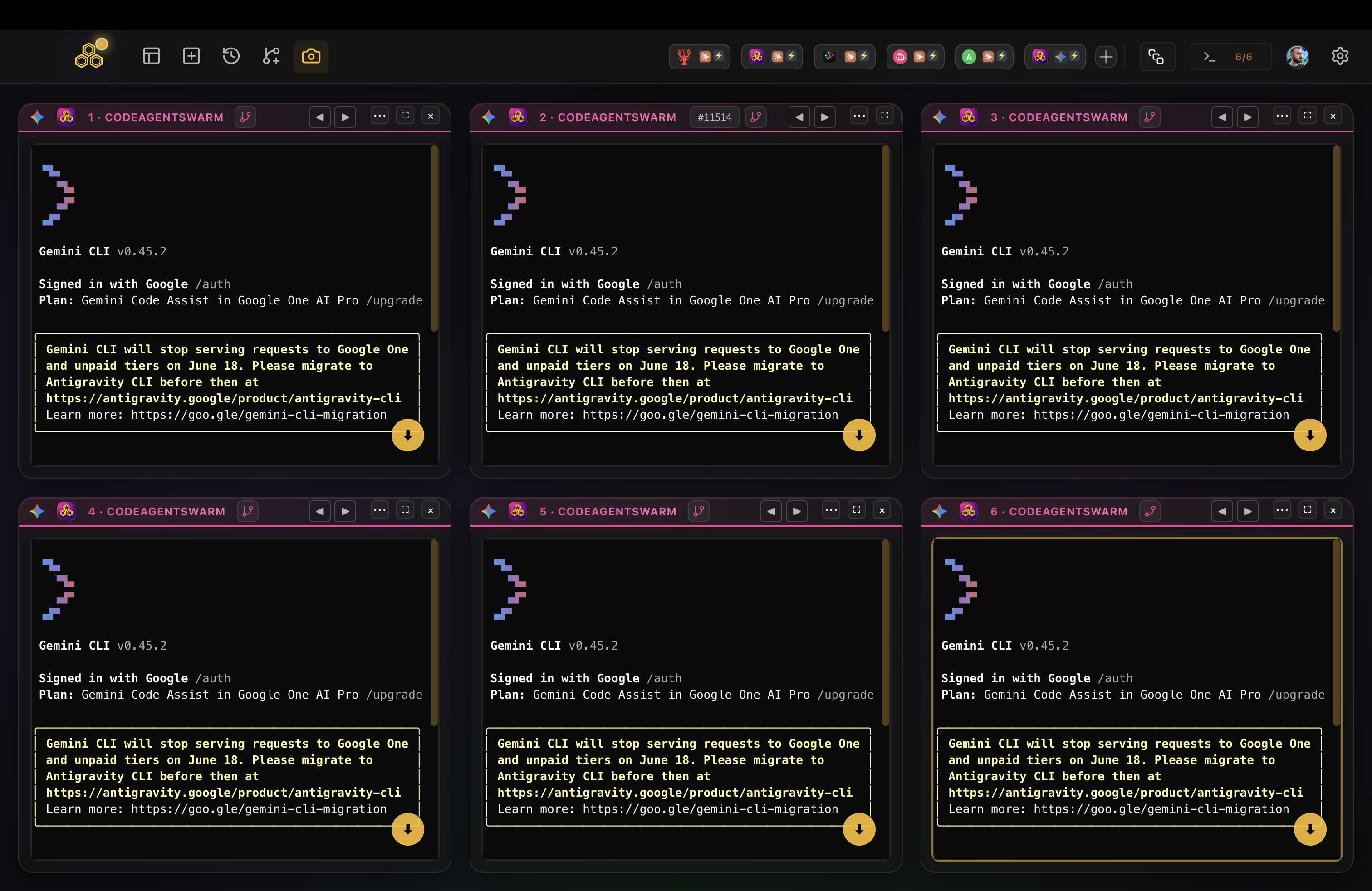Image resolution: width=1372 pixels, height=891 pixels.
Task: Jump to bottom in terminal 2
Action: coord(859,435)
